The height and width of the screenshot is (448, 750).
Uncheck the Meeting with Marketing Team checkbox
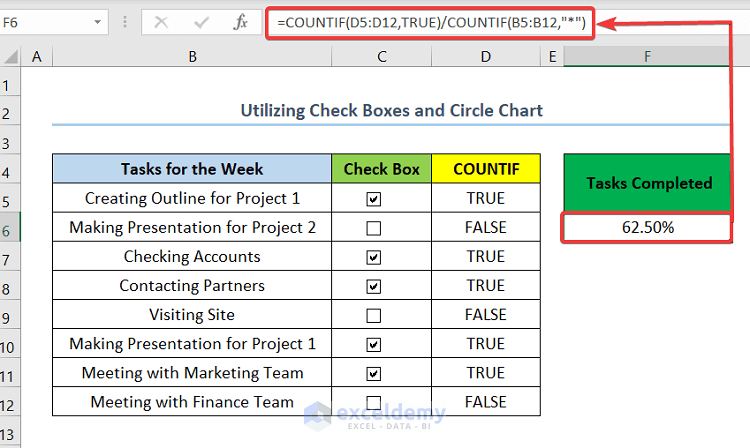(374, 373)
